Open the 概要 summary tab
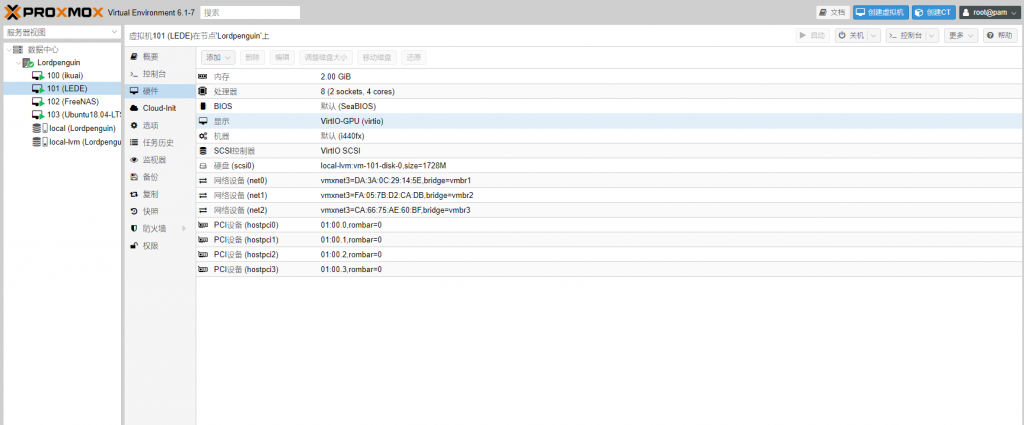Image resolution: width=1024 pixels, height=425 pixels. [150, 57]
